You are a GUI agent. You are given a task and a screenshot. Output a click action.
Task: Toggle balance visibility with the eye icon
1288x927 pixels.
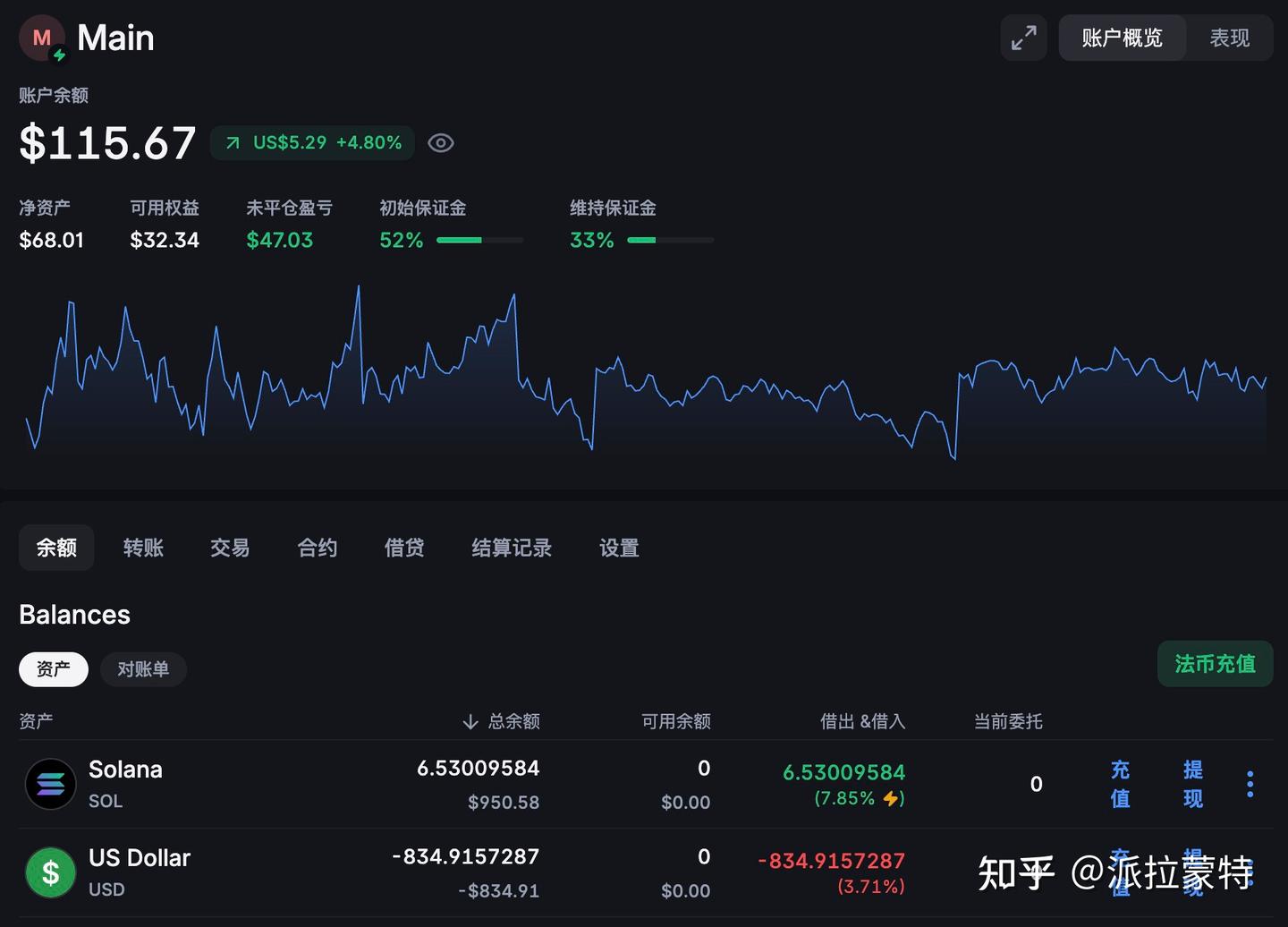tap(440, 142)
